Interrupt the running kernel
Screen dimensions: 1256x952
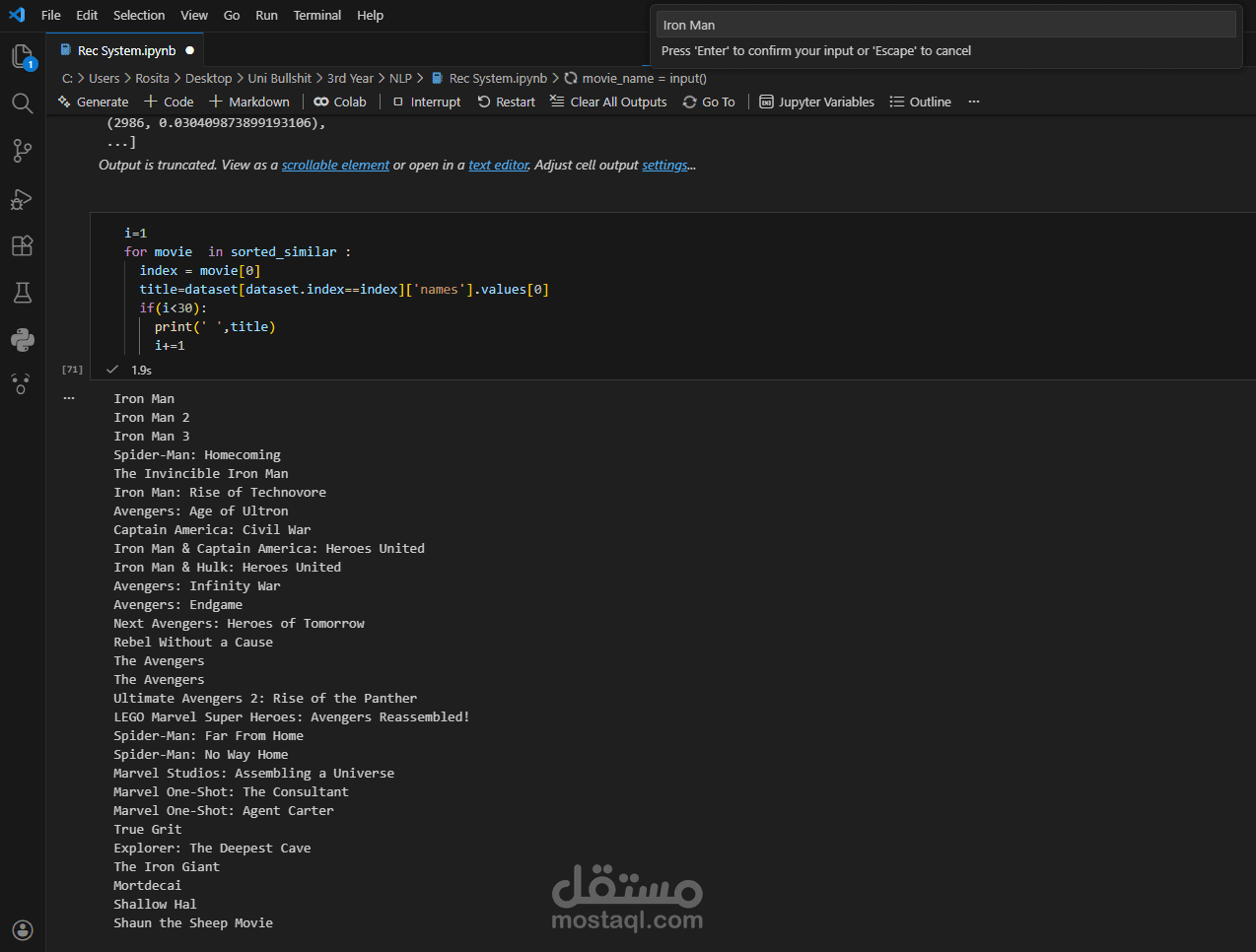coord(426,102)
